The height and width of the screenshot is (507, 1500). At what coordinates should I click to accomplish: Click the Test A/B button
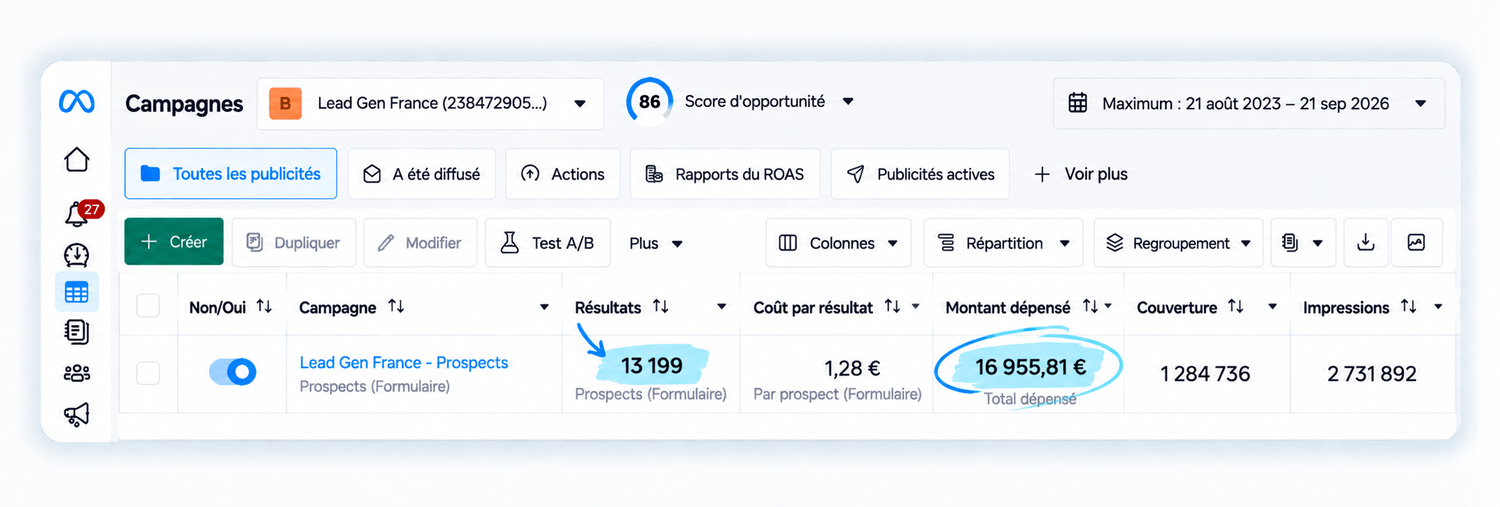(547, 243)
